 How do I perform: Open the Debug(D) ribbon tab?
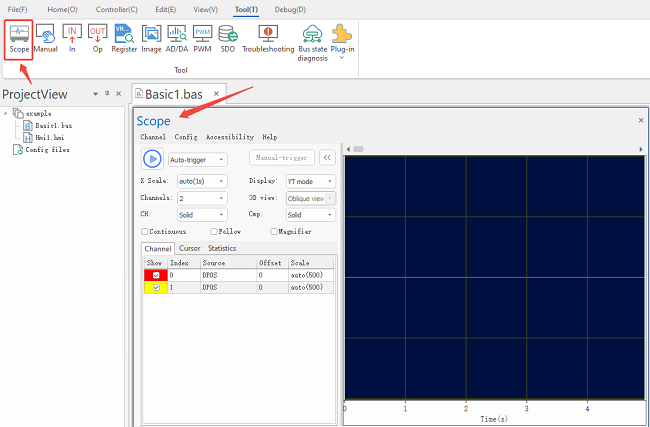[290, 9]
